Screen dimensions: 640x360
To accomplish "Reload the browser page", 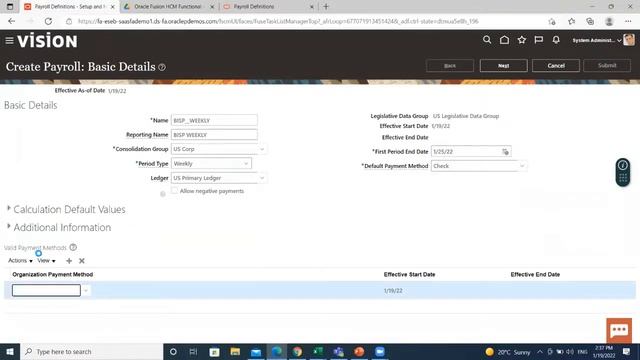I will coord(48,21).
